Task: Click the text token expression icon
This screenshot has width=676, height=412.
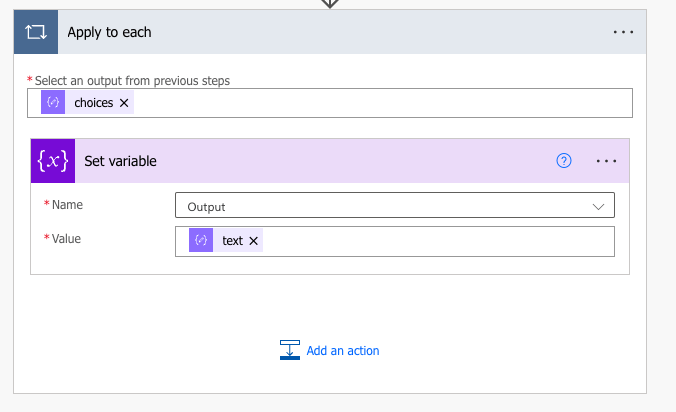Action: tap(201, 241)
